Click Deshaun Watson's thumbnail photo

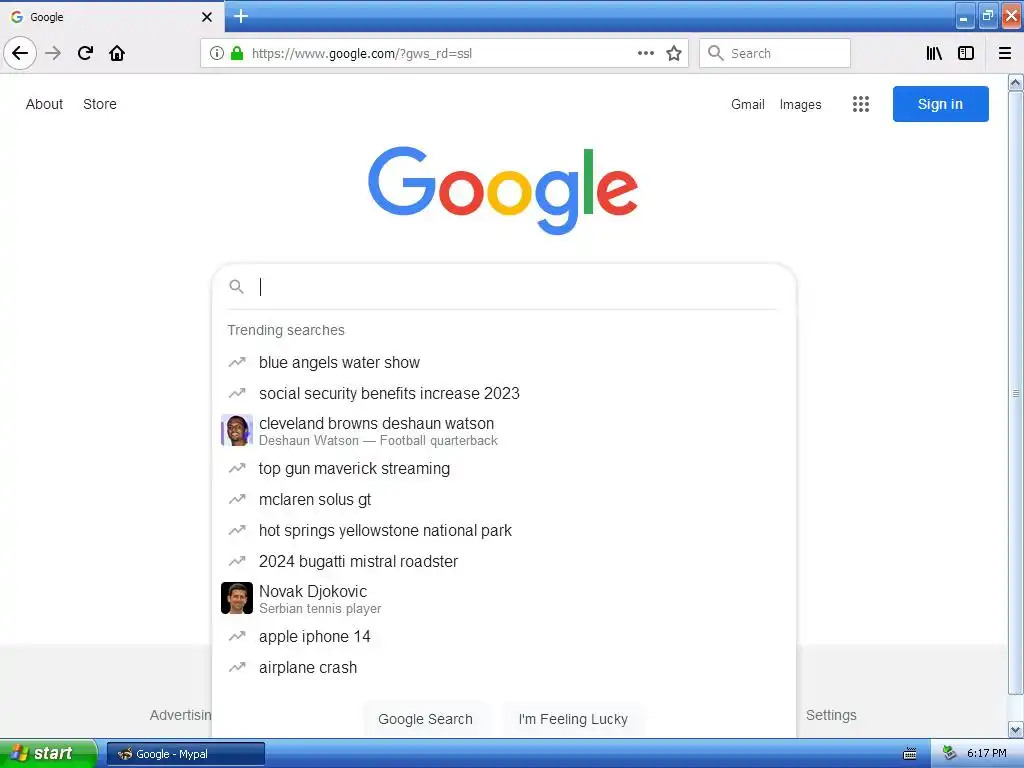point(236,430)
